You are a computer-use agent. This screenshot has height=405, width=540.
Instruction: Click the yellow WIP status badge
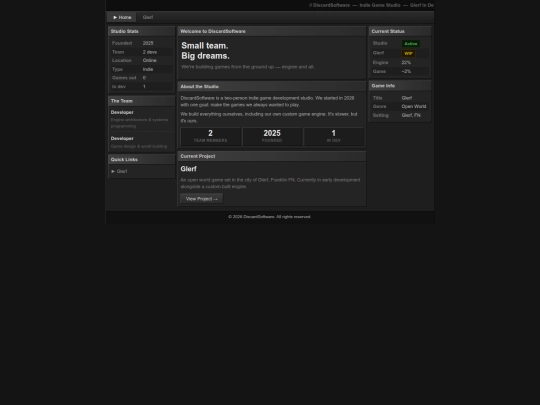click(x=408, y=53)
